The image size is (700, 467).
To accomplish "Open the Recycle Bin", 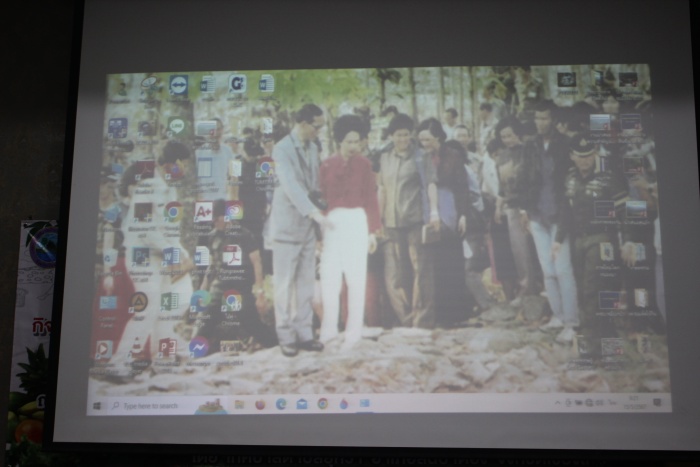I will (x=109, y=258).
